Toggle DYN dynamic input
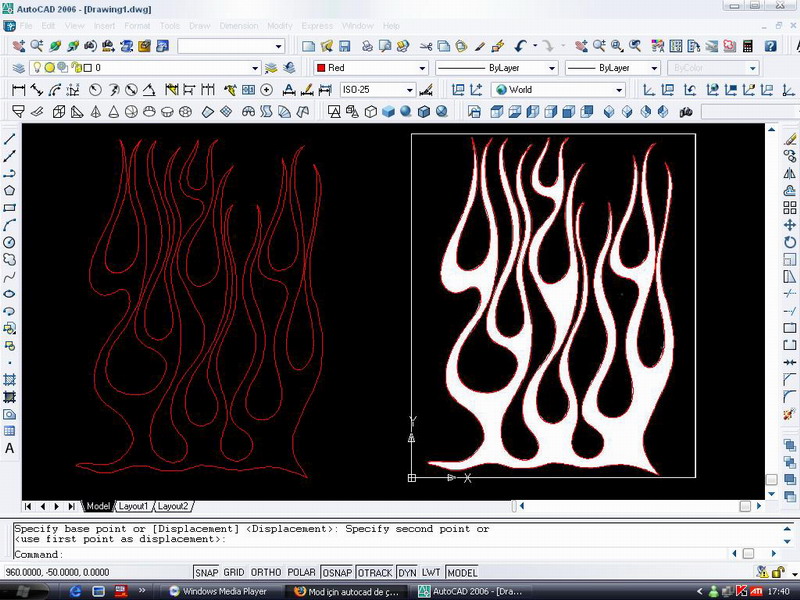 407,572
